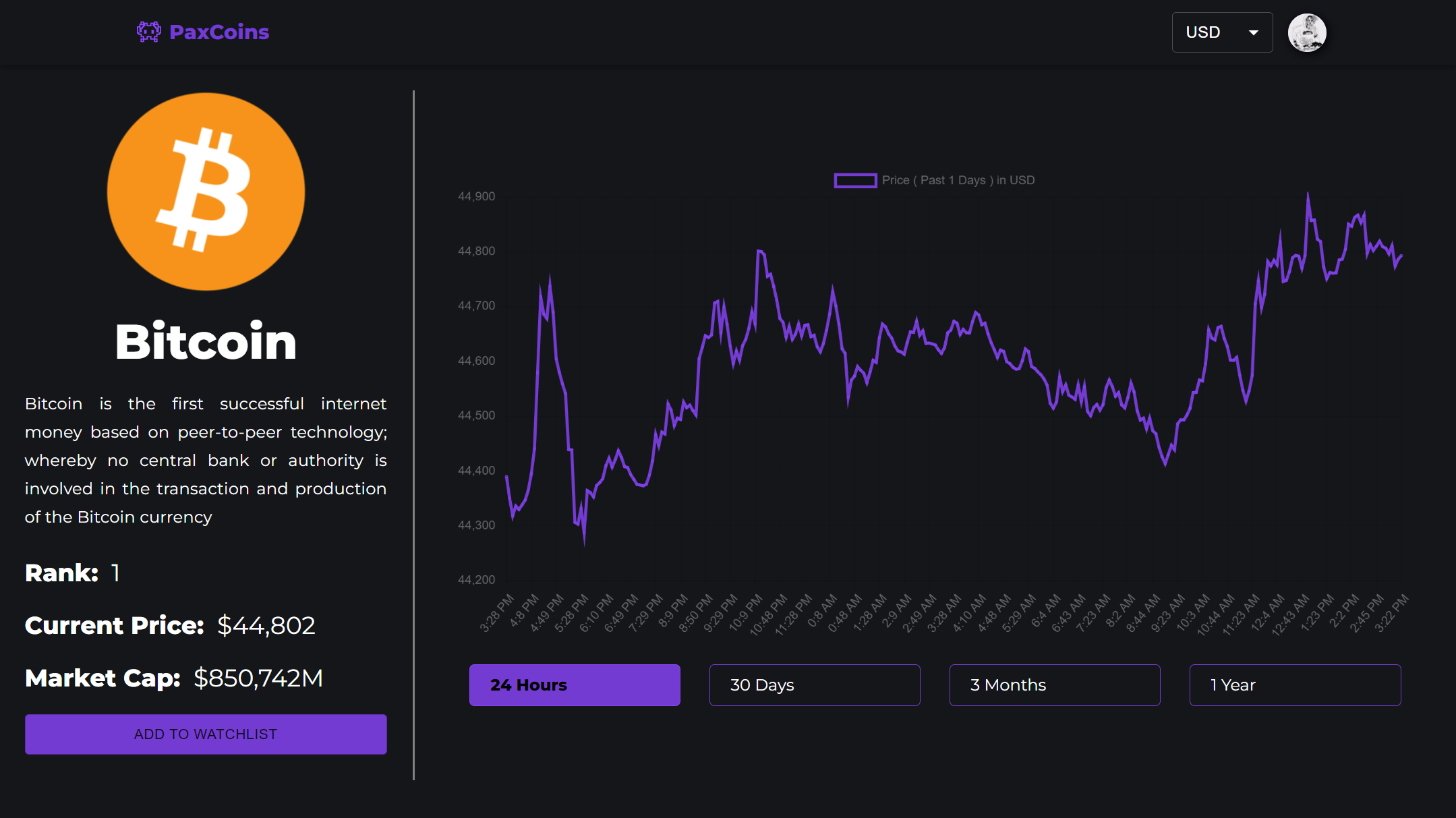Click the Bitcoin description paragraph

pyautogui.click(x=206, y=460)
